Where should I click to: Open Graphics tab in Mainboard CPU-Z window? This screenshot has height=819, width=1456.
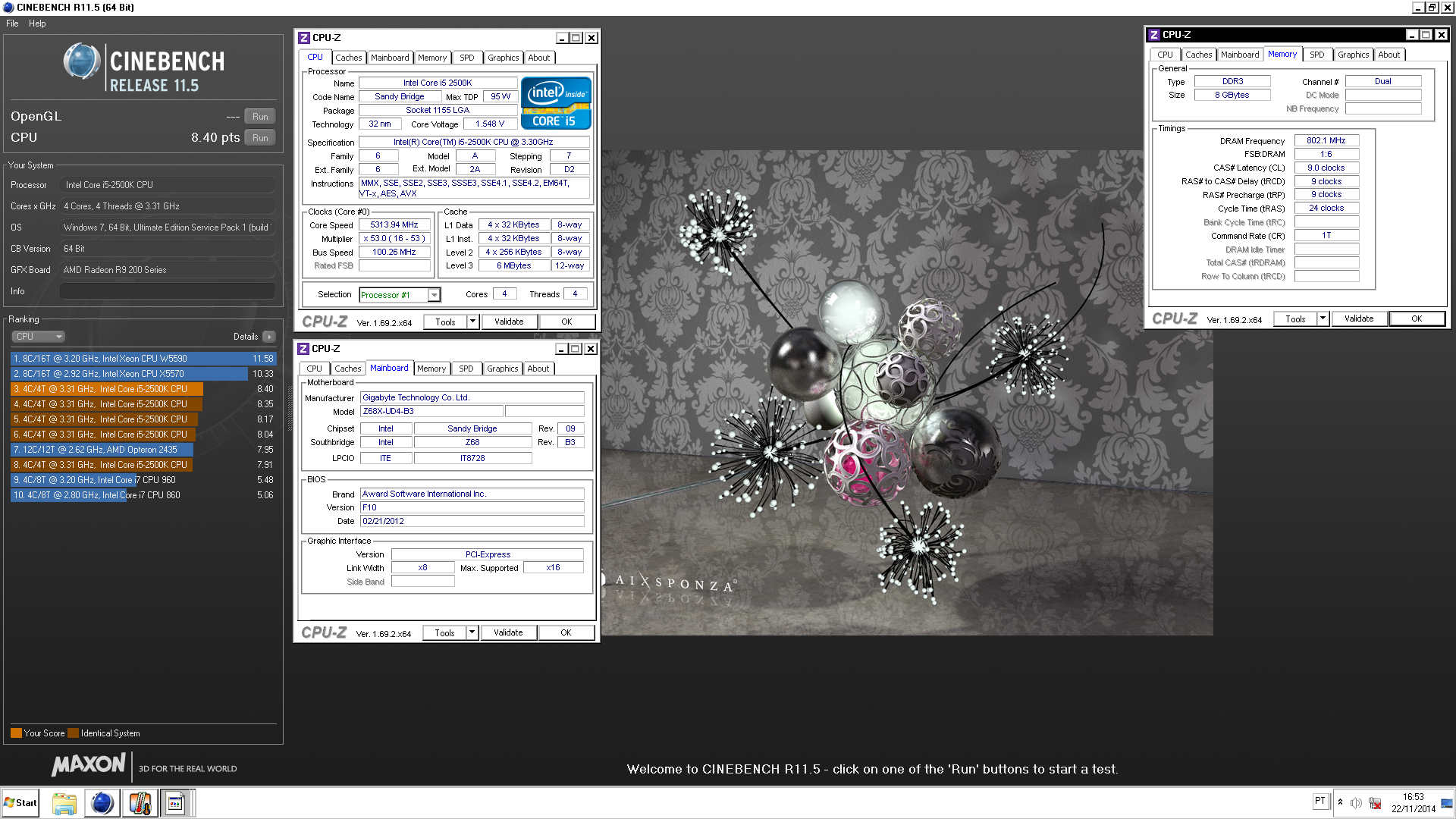pos(503,369)
